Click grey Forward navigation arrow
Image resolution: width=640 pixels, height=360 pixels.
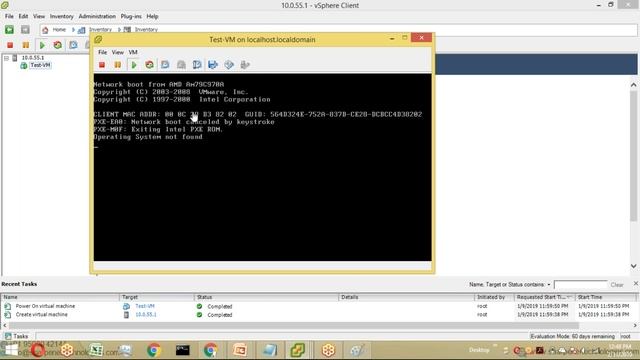[25, 29]
